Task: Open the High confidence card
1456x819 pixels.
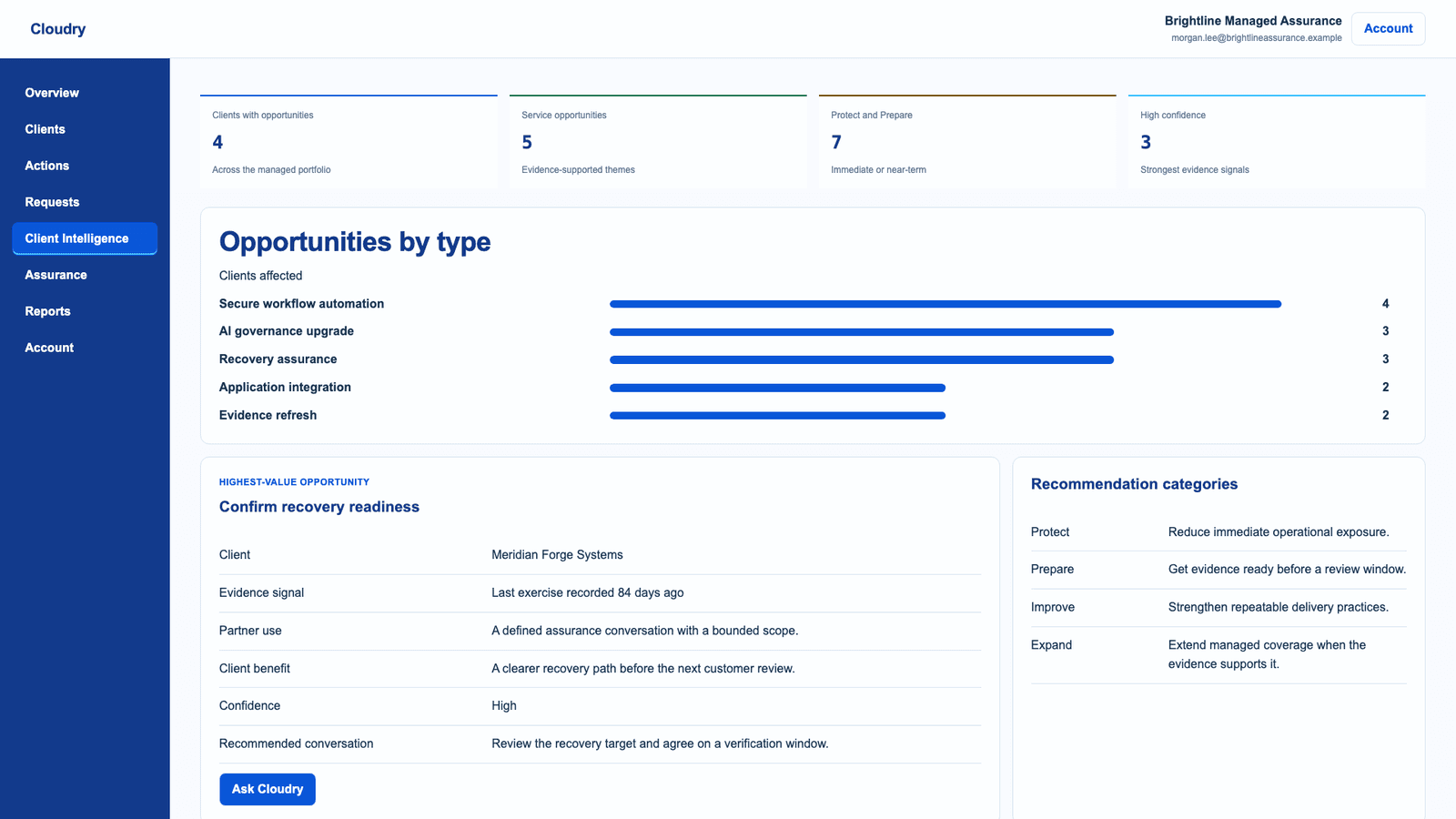Action: coord(1277,141)
